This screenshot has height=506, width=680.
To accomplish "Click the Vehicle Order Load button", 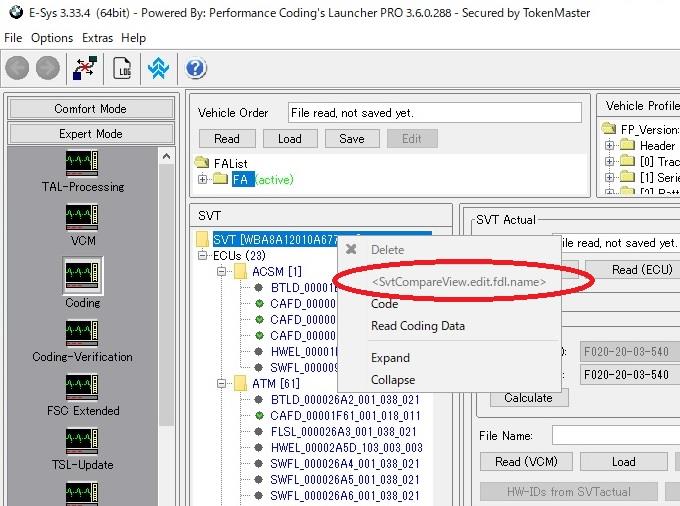I will coord(290,139).
